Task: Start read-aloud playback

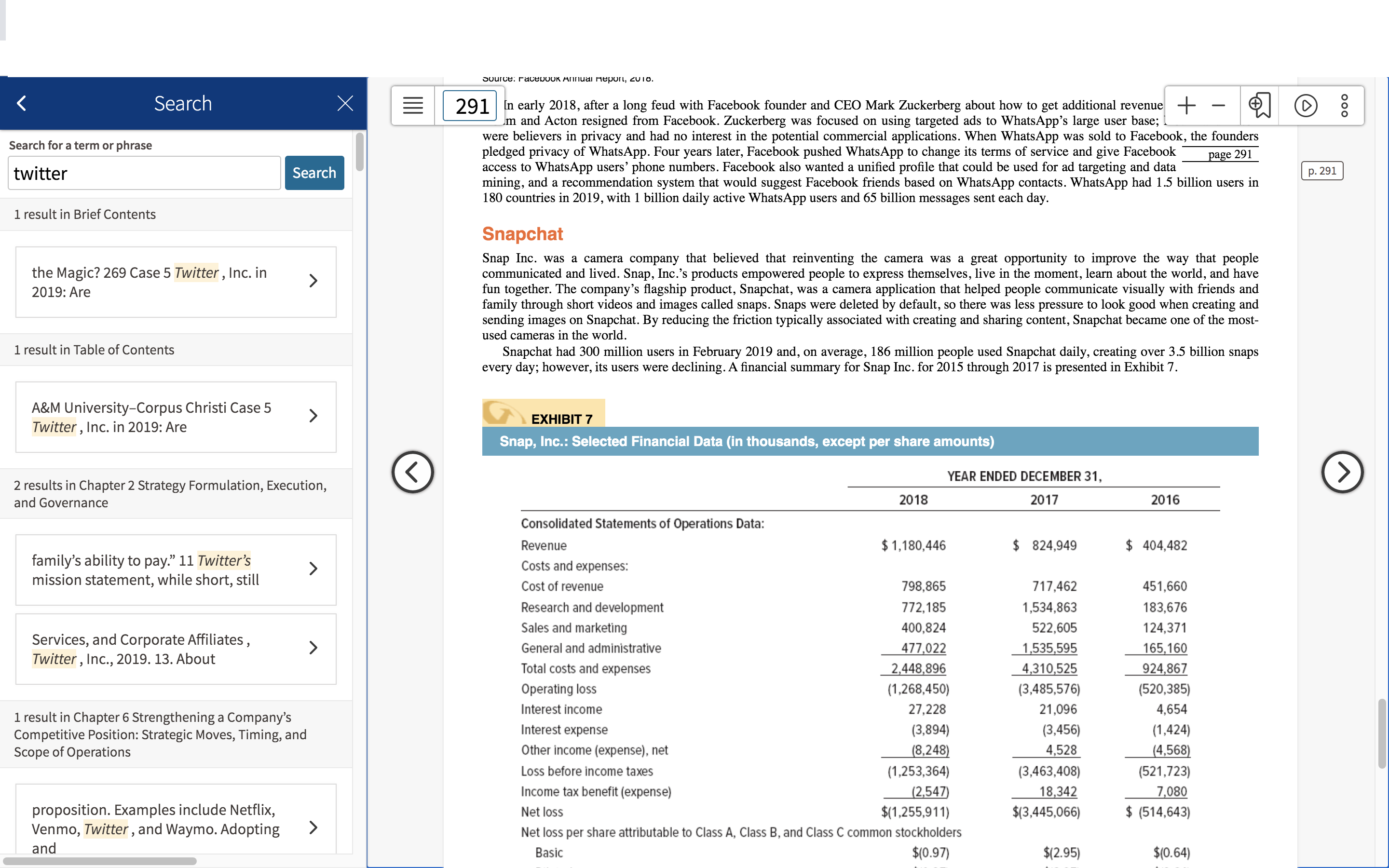Action: [1305, 106]
